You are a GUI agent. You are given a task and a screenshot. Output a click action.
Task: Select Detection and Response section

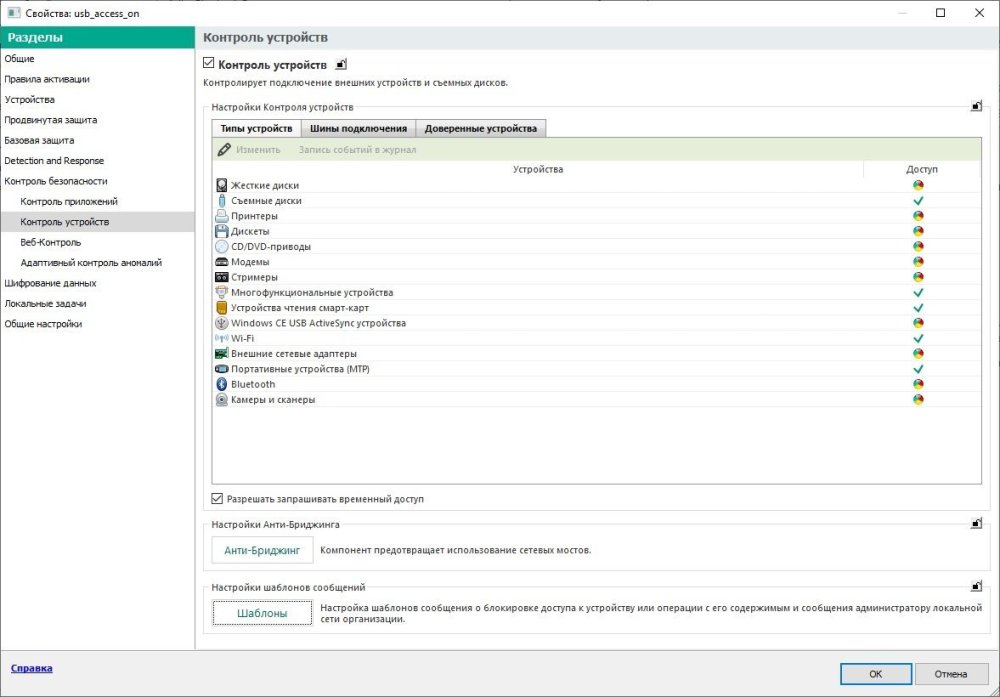pyautogui.click(x=54, y=160)
